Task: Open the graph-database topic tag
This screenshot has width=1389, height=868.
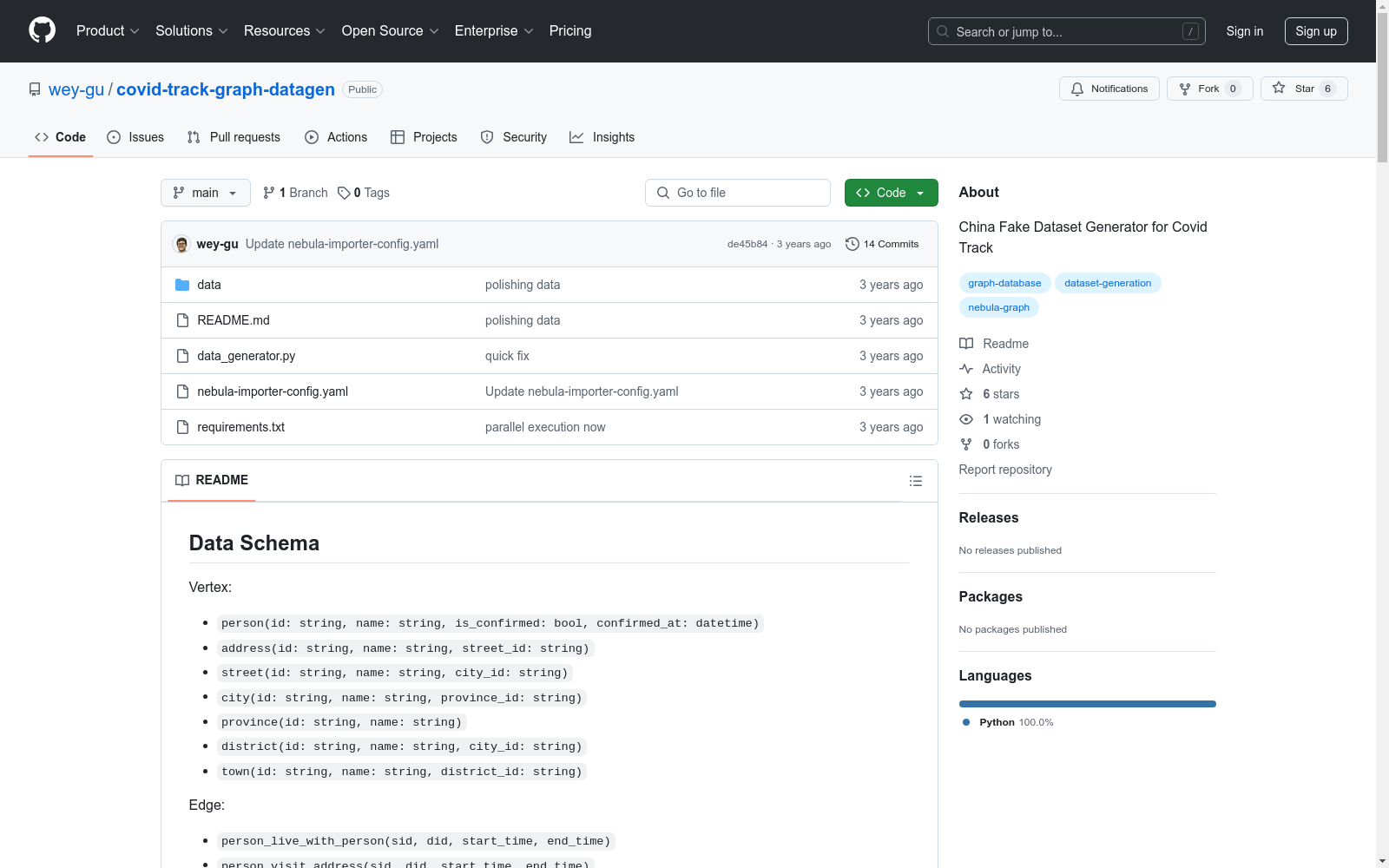Action: pos(1004,283)
